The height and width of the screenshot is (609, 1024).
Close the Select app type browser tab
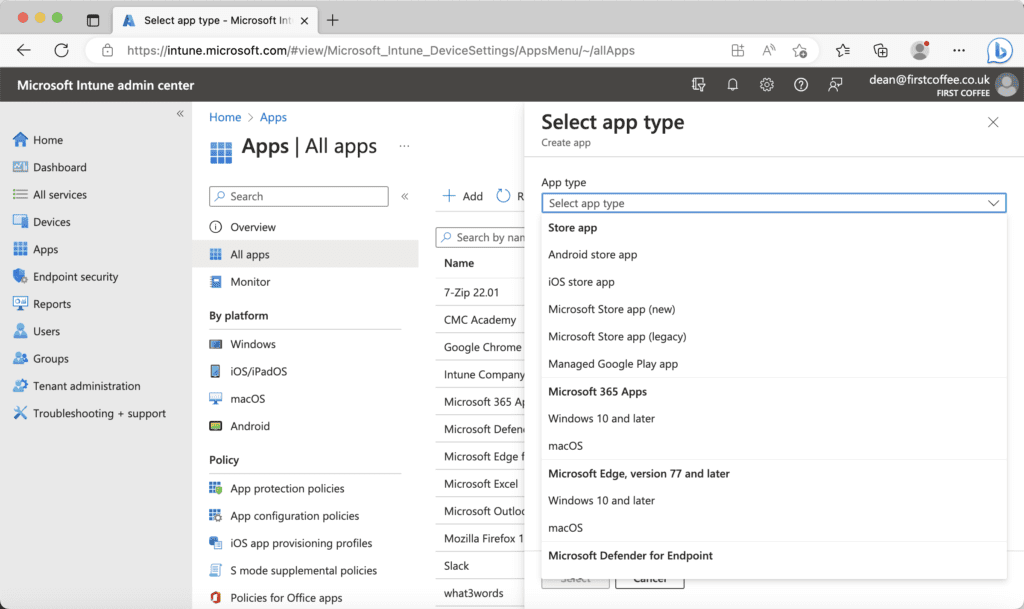point(304,20)
